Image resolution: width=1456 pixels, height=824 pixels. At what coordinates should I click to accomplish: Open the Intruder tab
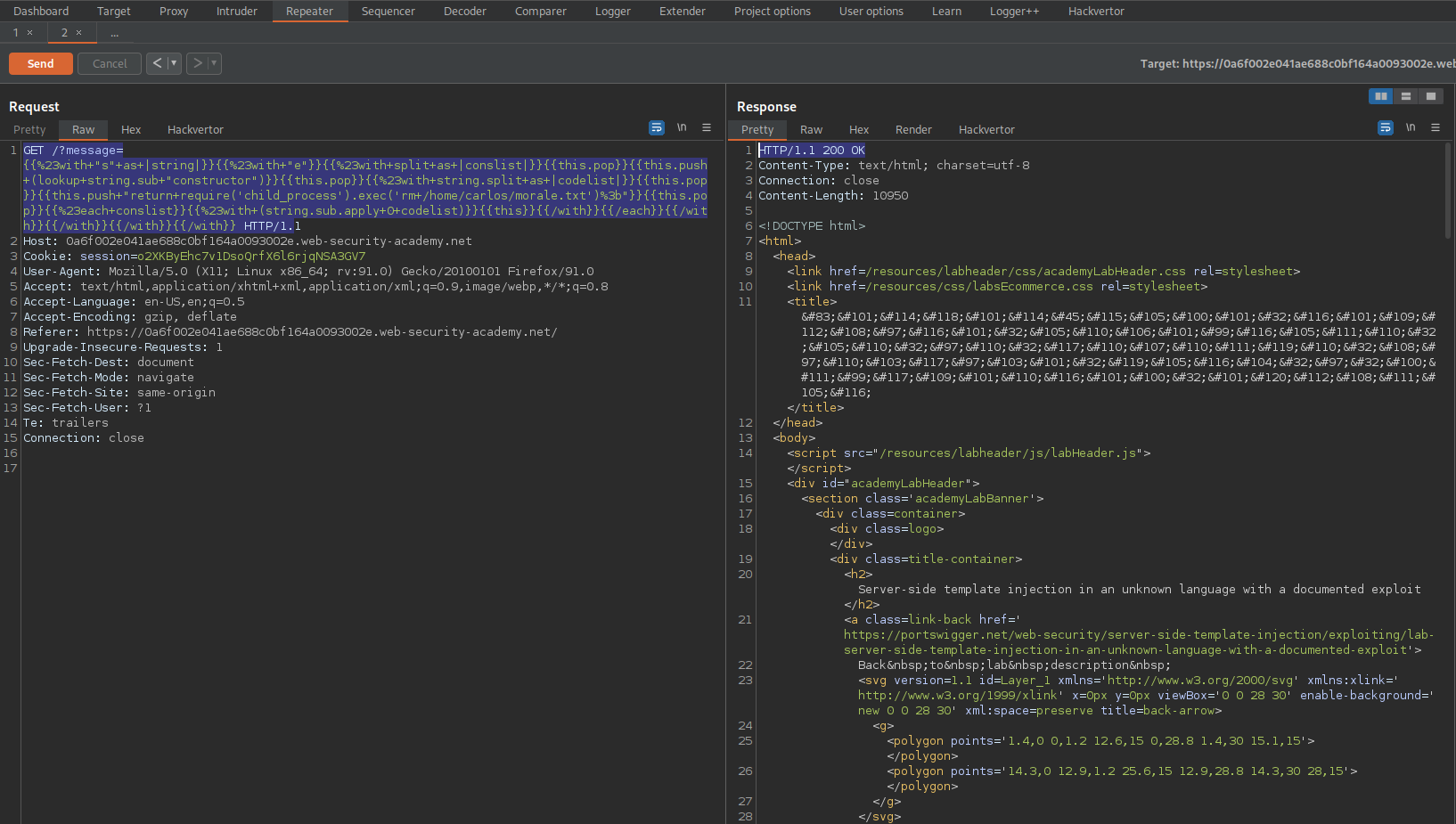(x=237, y=12)
